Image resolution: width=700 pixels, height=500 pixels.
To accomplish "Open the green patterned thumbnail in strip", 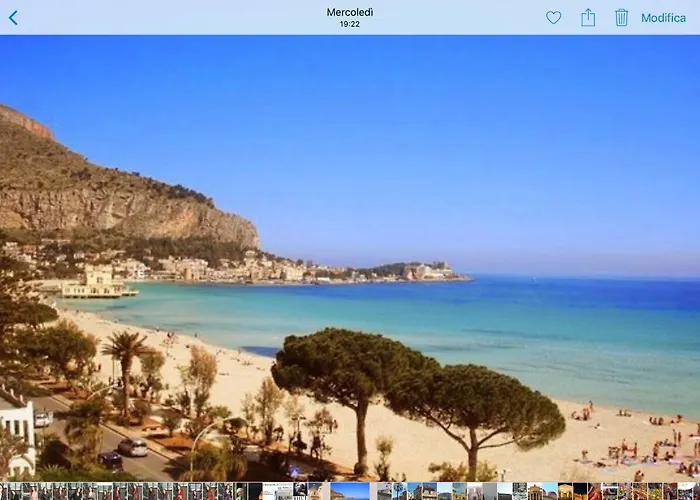I will point(520,491).
